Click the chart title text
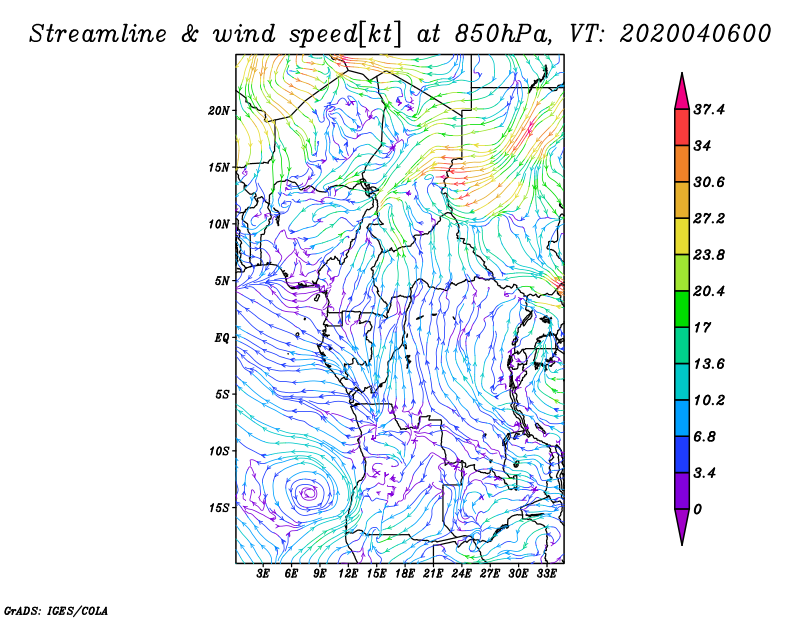This screenshot has width=800, height=618. [x=399, y=34]
